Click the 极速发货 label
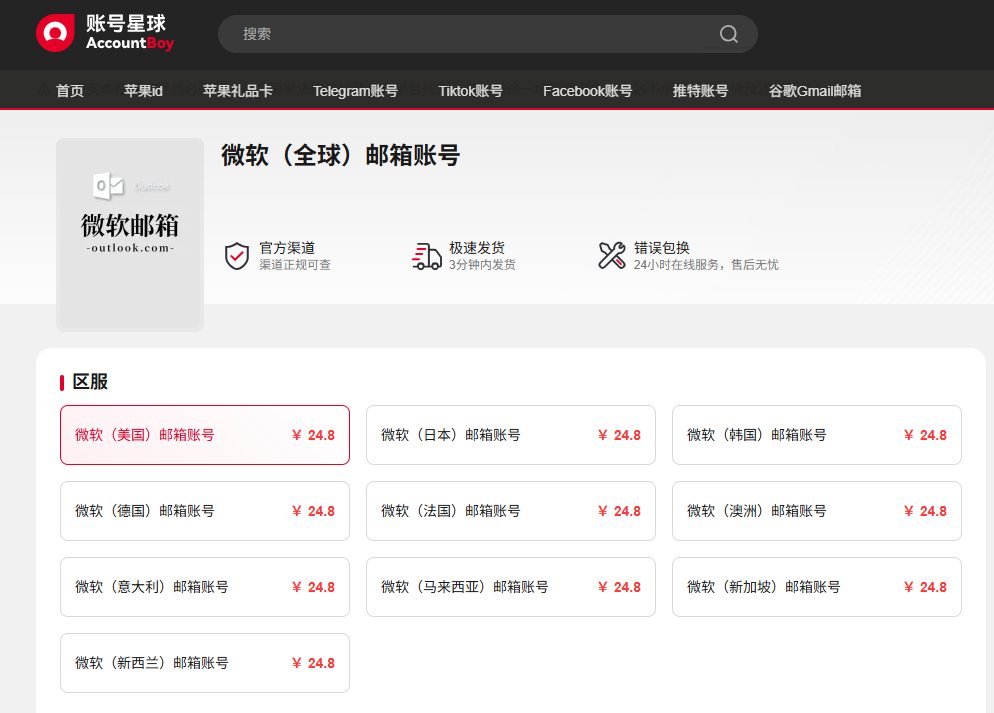 pos(477,248)
